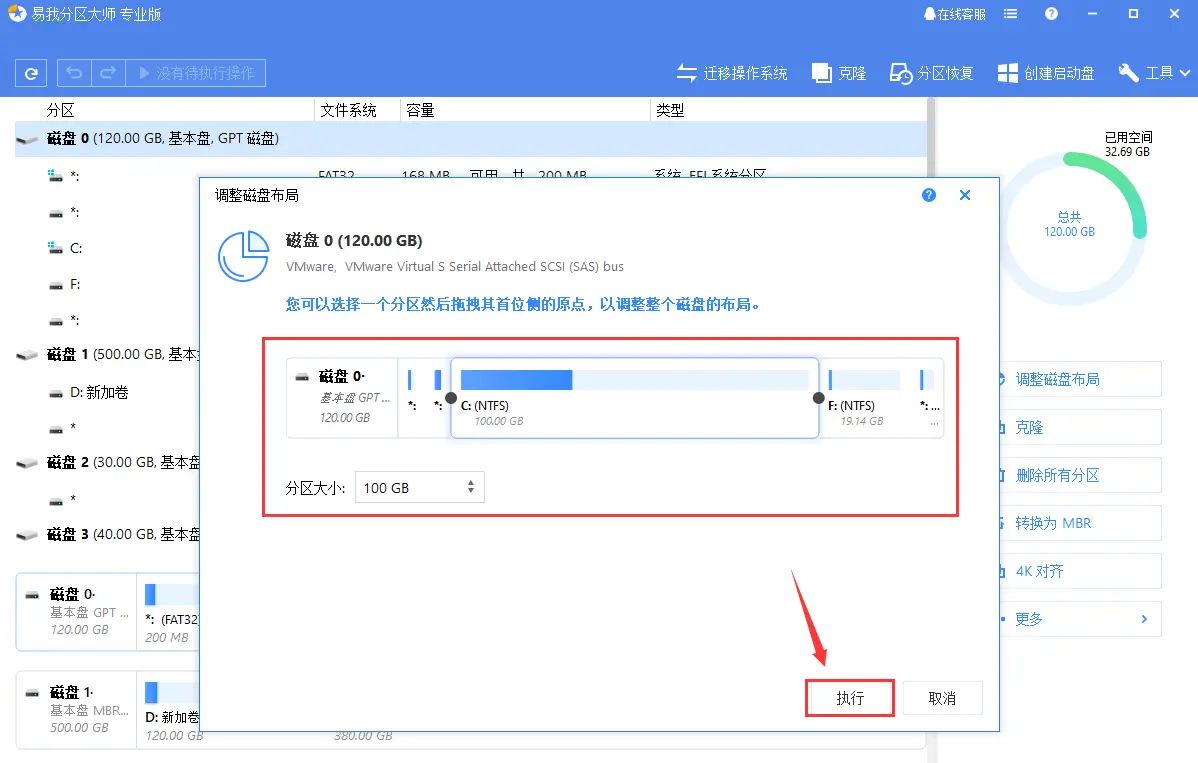
Task: Open the 4K对齐 sidebar option
Action: pos(1080,571)
